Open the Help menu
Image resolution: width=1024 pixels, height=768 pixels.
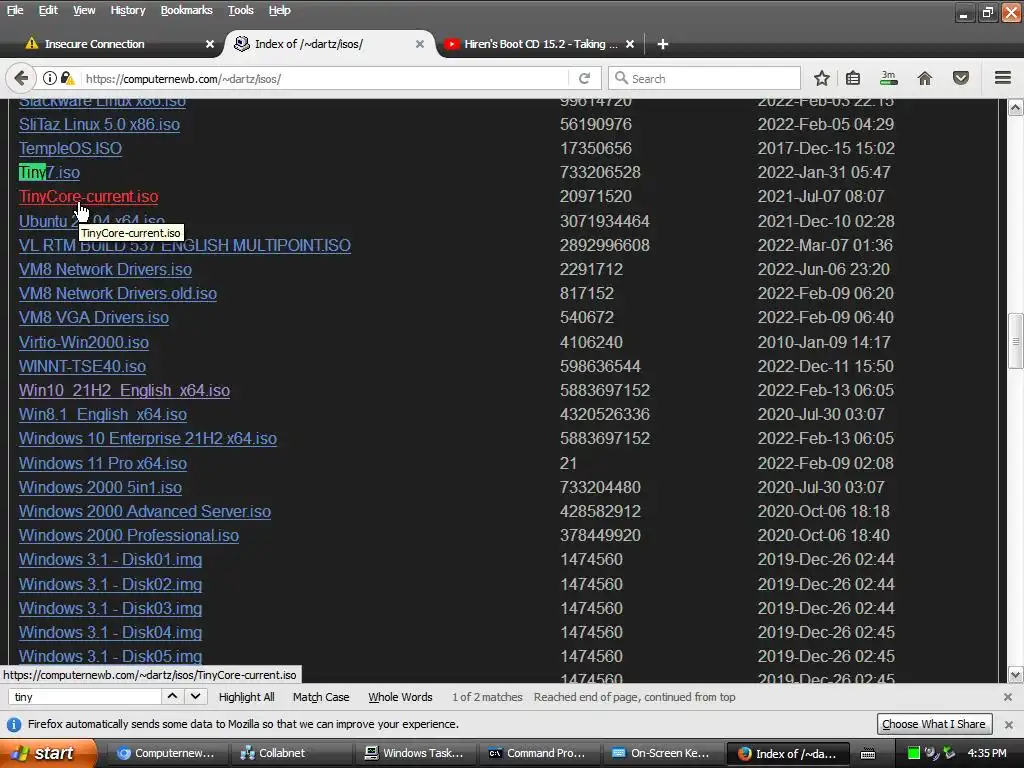pyautogui.click(x=279, y=10)
